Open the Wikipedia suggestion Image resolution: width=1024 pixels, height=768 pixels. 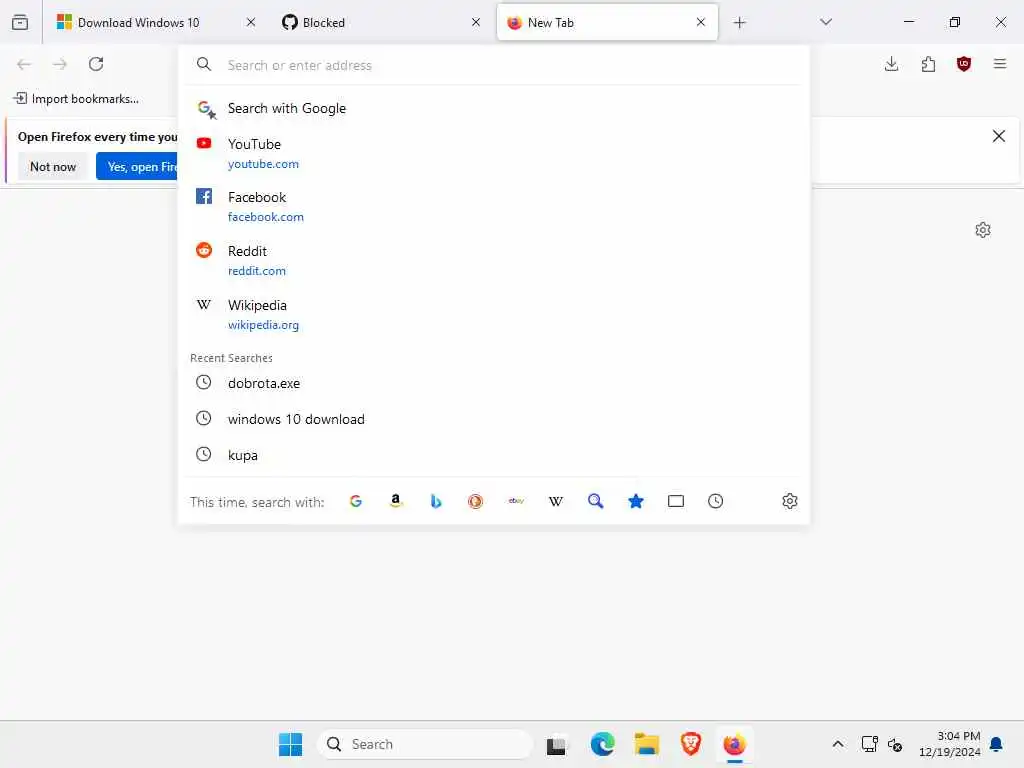(x=494, y=315)
